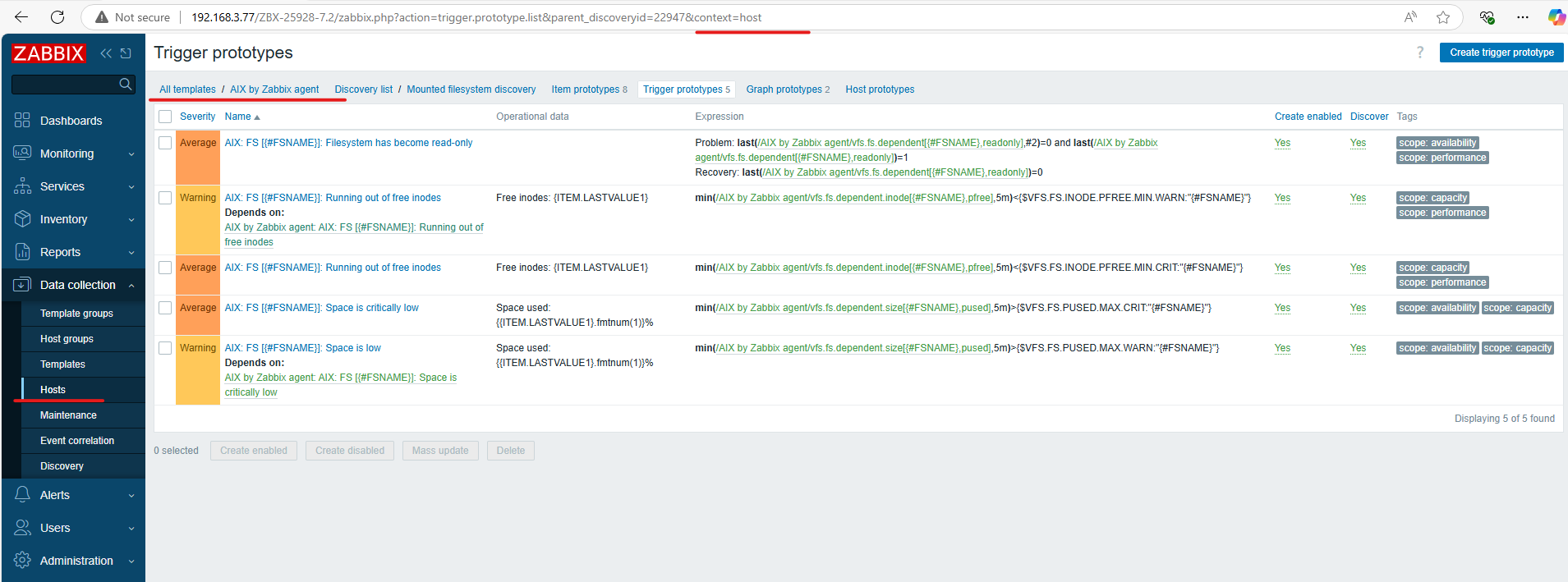The image size is (1568, 582).
Task: Expand the Monitoring menu chevron
Action: point(131,154)
